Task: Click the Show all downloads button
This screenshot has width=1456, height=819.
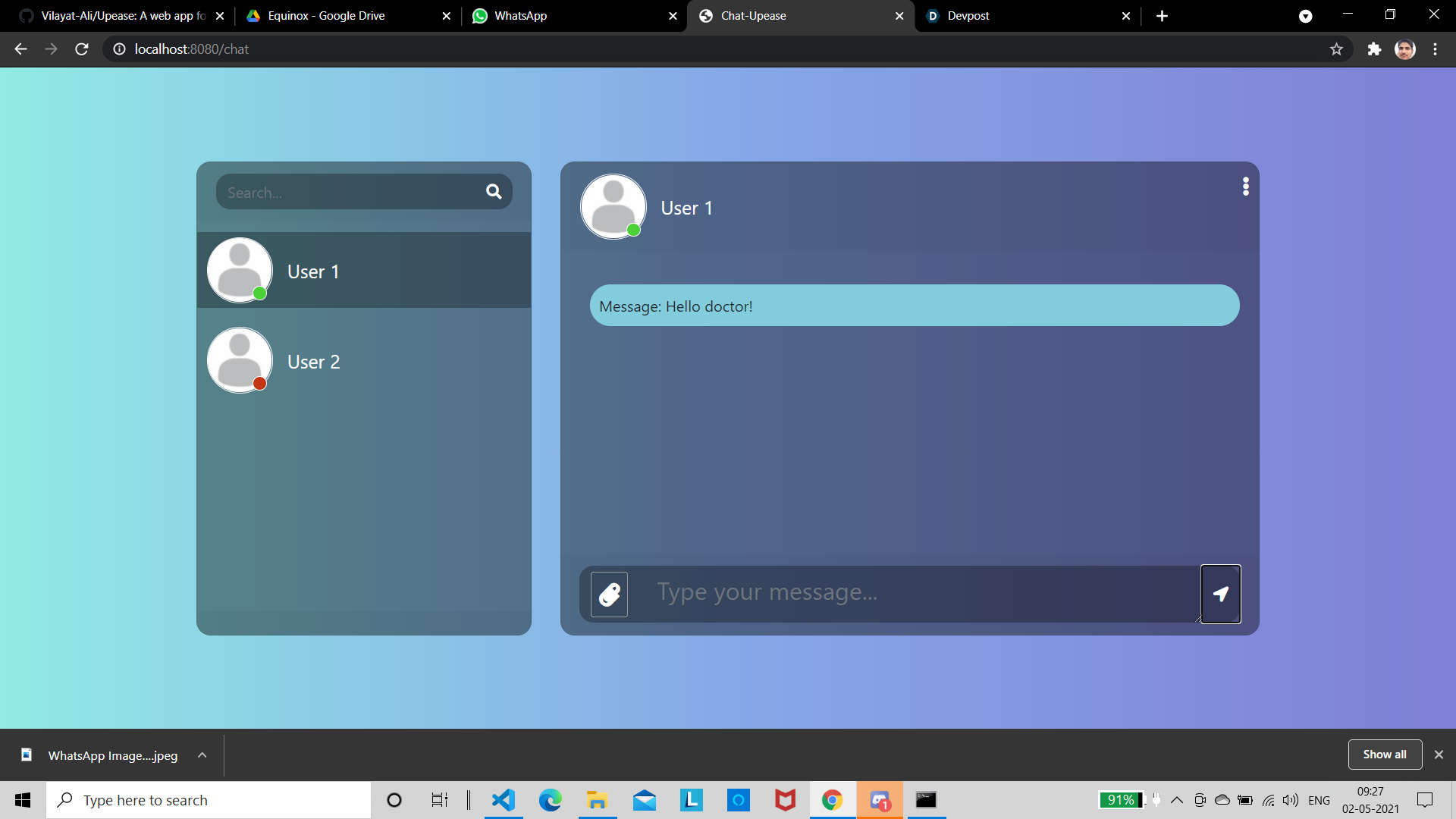Action: (1384, 755)
